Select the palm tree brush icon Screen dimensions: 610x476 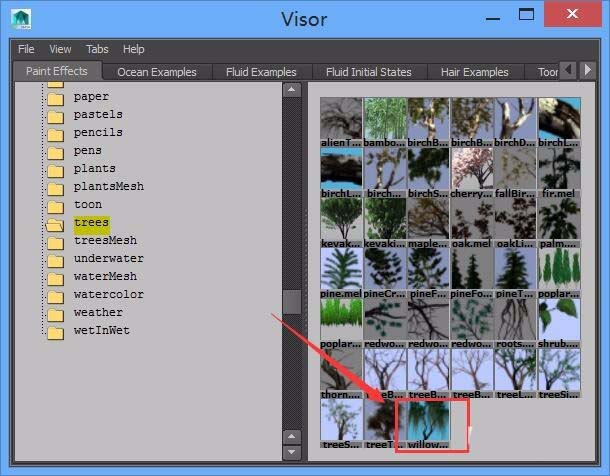pos(559,219)
